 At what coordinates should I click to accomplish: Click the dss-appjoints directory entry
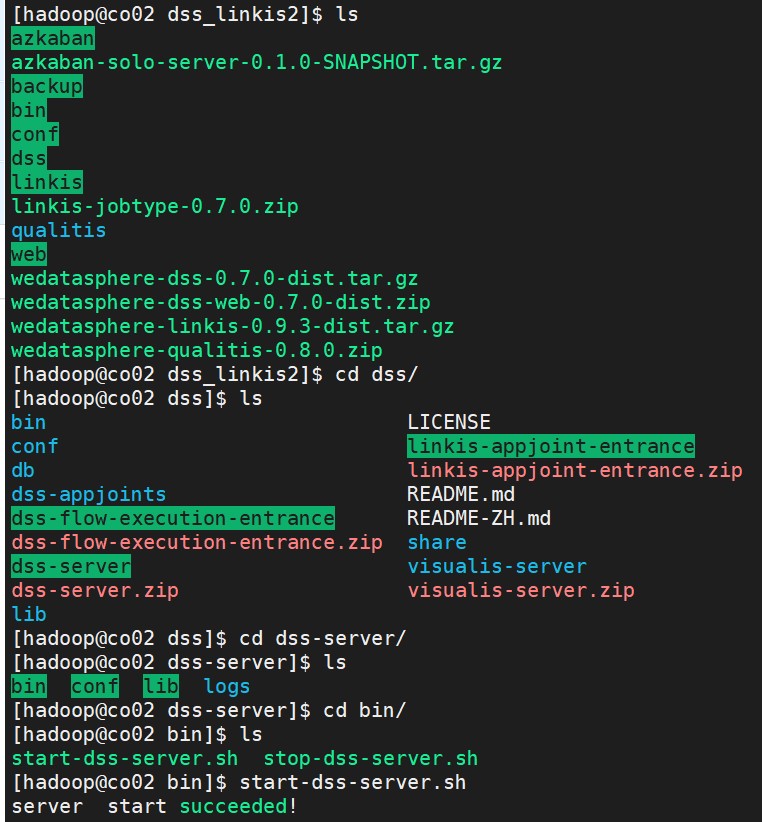pos(89,495)
